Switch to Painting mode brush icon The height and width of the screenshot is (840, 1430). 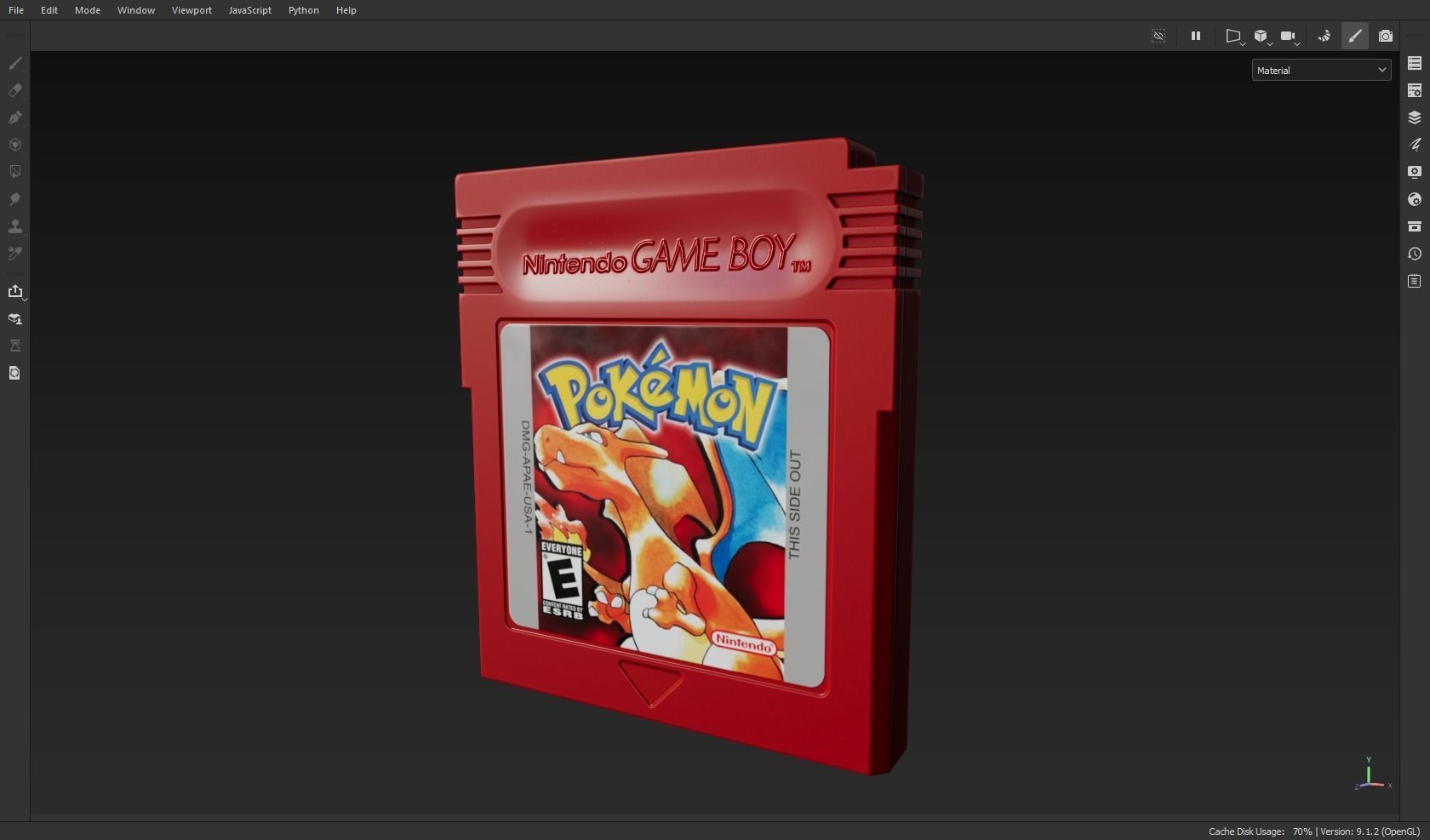[x=1355, y=36]
